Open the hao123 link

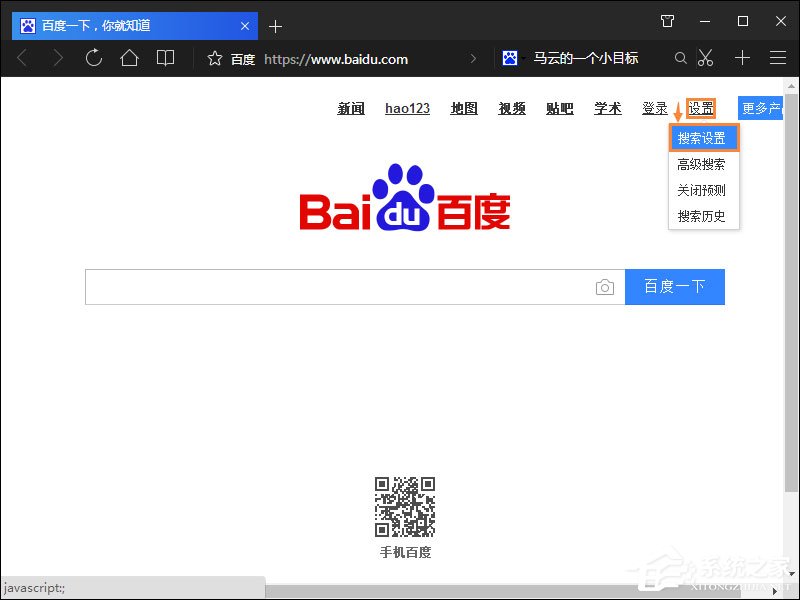click(x=407, y=108)
